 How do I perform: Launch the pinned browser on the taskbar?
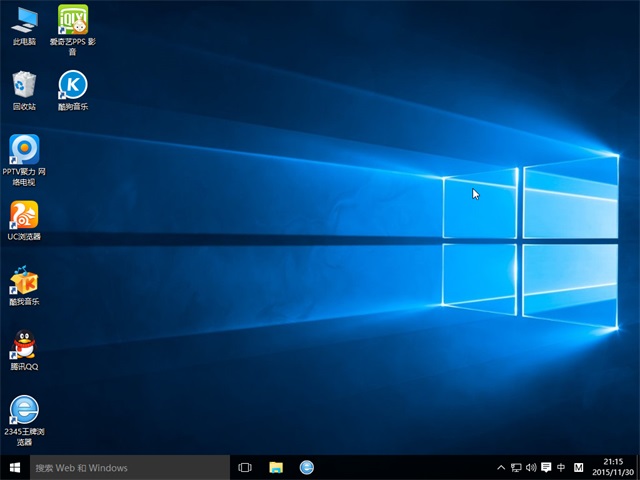pos(307,467)
